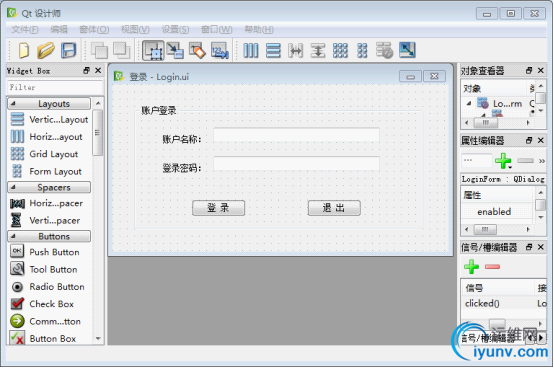Click property editor horizontal scrollbar thumb
554x368 pixels.
[485, 230]
